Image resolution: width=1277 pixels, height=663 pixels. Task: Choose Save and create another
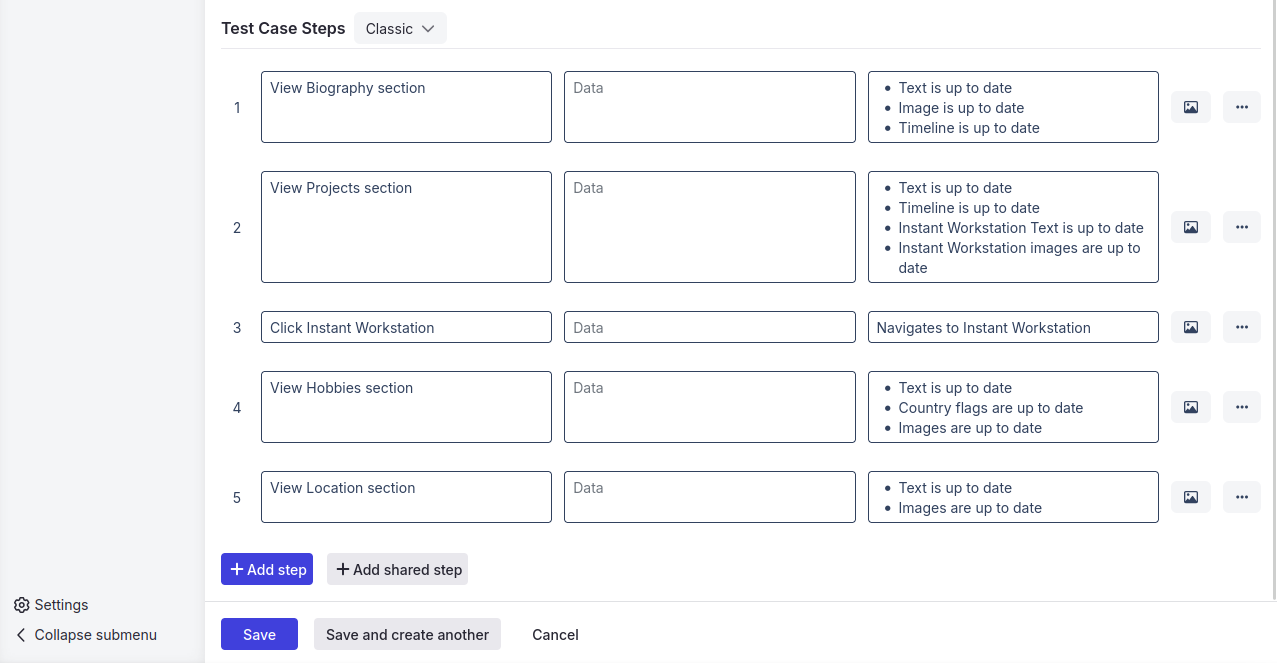coord(407,634)
